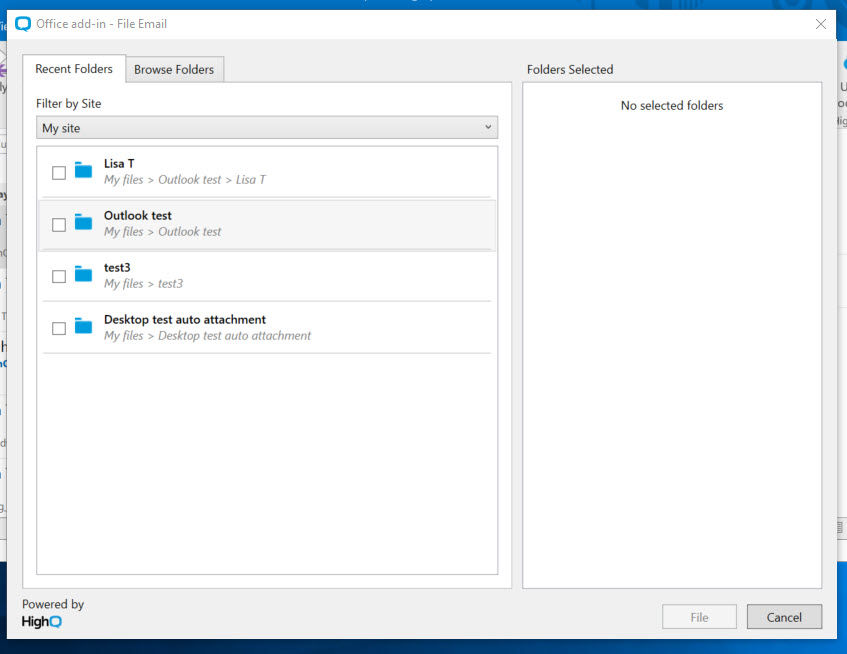Image resolution: width=847 pixels, height=654 pixels.
Task: Select the test3 folder name
Action: tap(117, 267)
